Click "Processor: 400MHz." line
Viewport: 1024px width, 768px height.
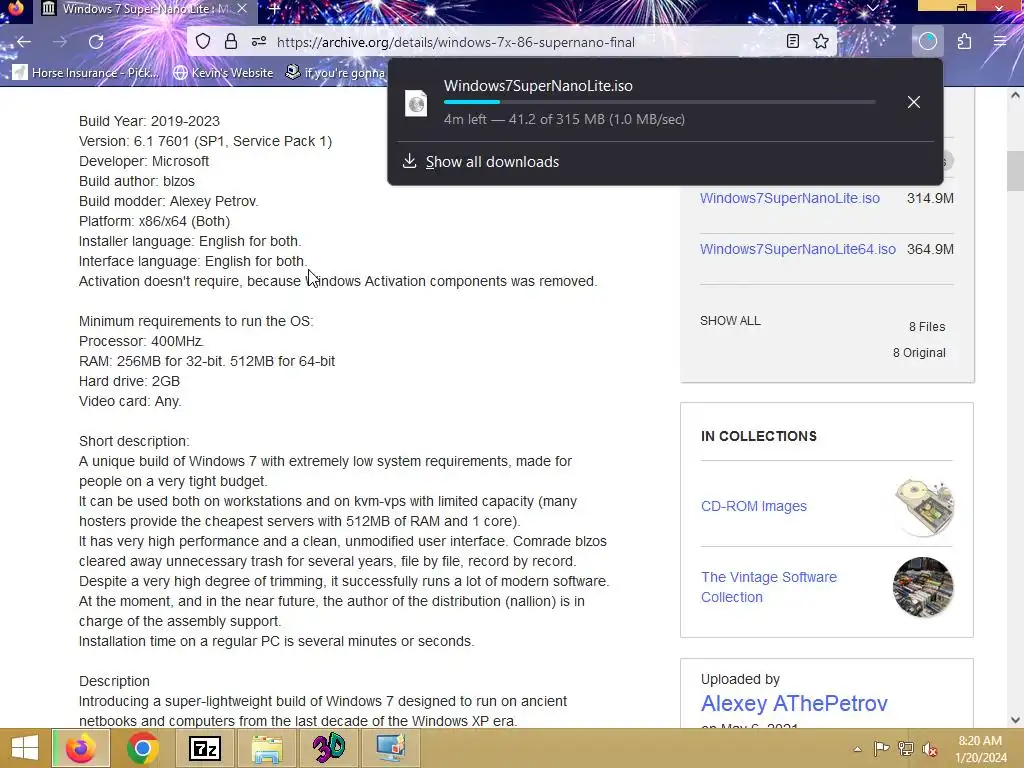click(142, 341)
